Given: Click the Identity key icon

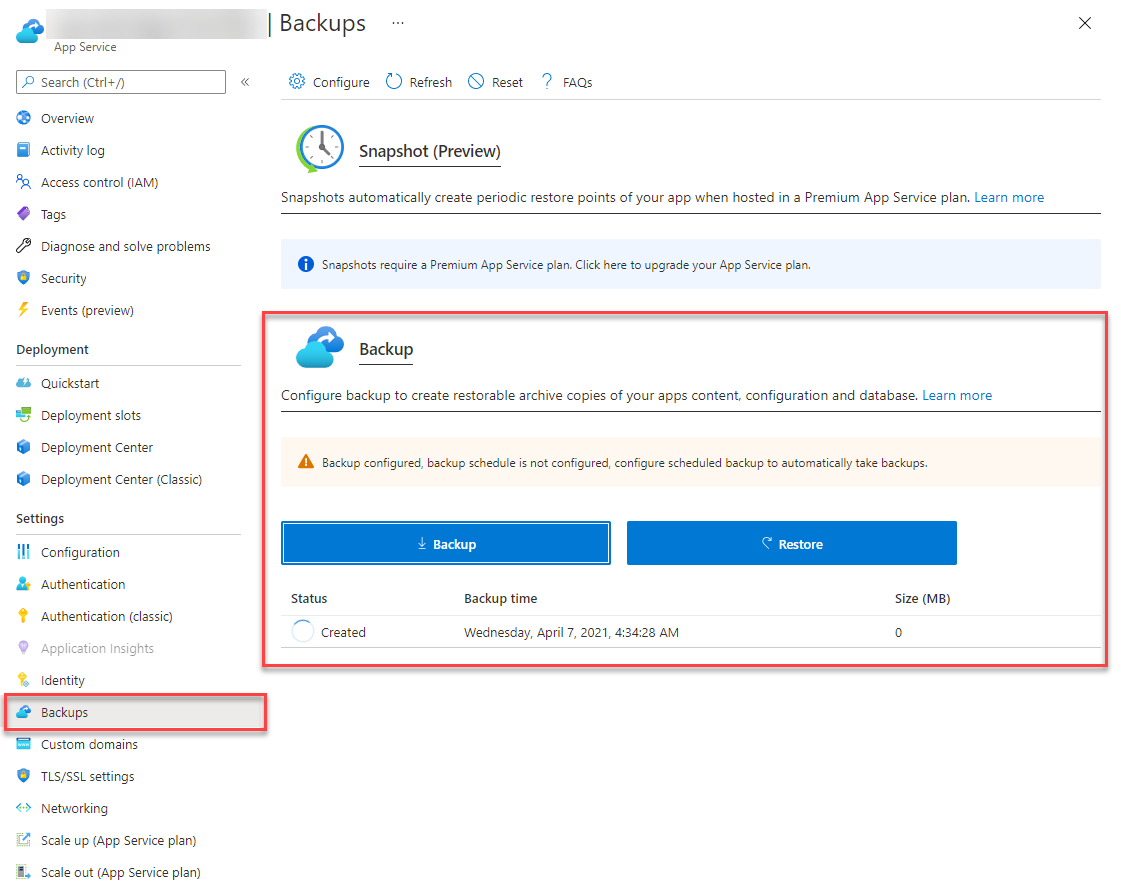Looking at the screenshot, I should click(x=24, y=680).
